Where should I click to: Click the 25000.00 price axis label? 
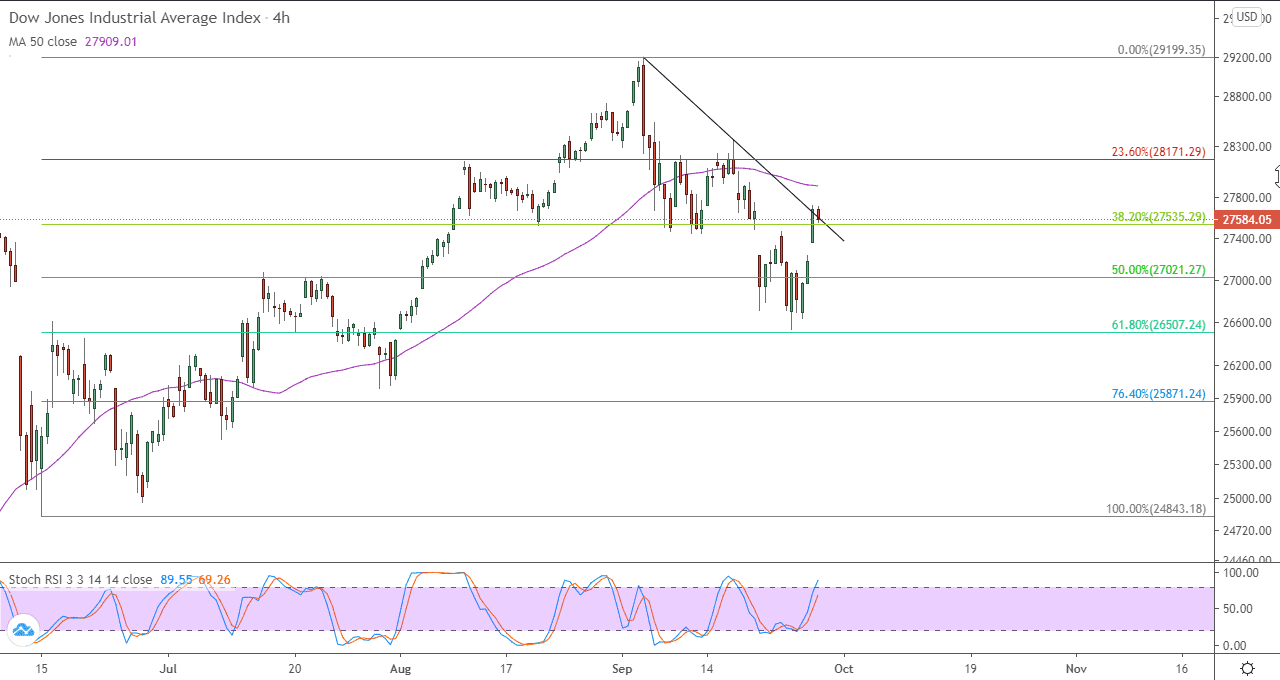1246,499
